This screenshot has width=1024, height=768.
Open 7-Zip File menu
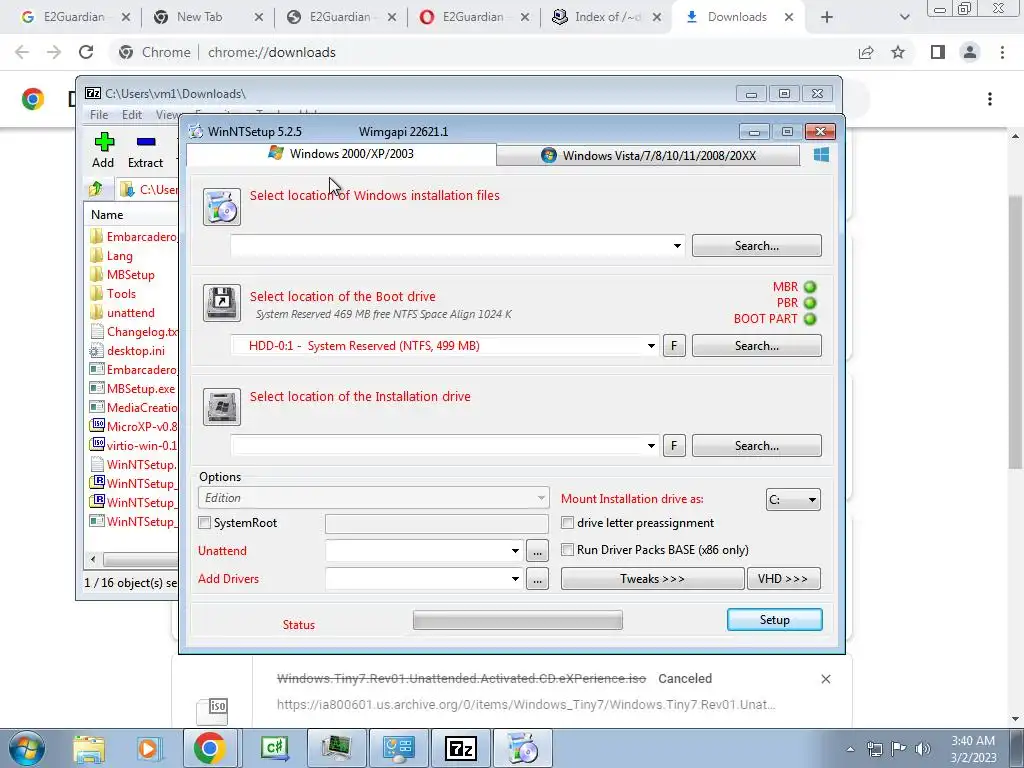tap(99, 115)
